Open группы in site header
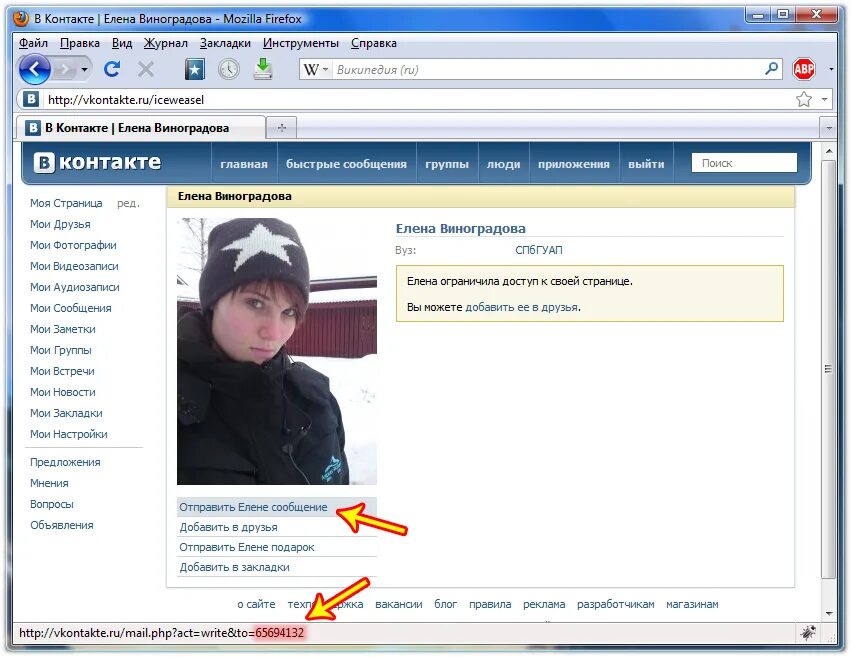Viewport: 851px width, 657px height. [447, 164]
